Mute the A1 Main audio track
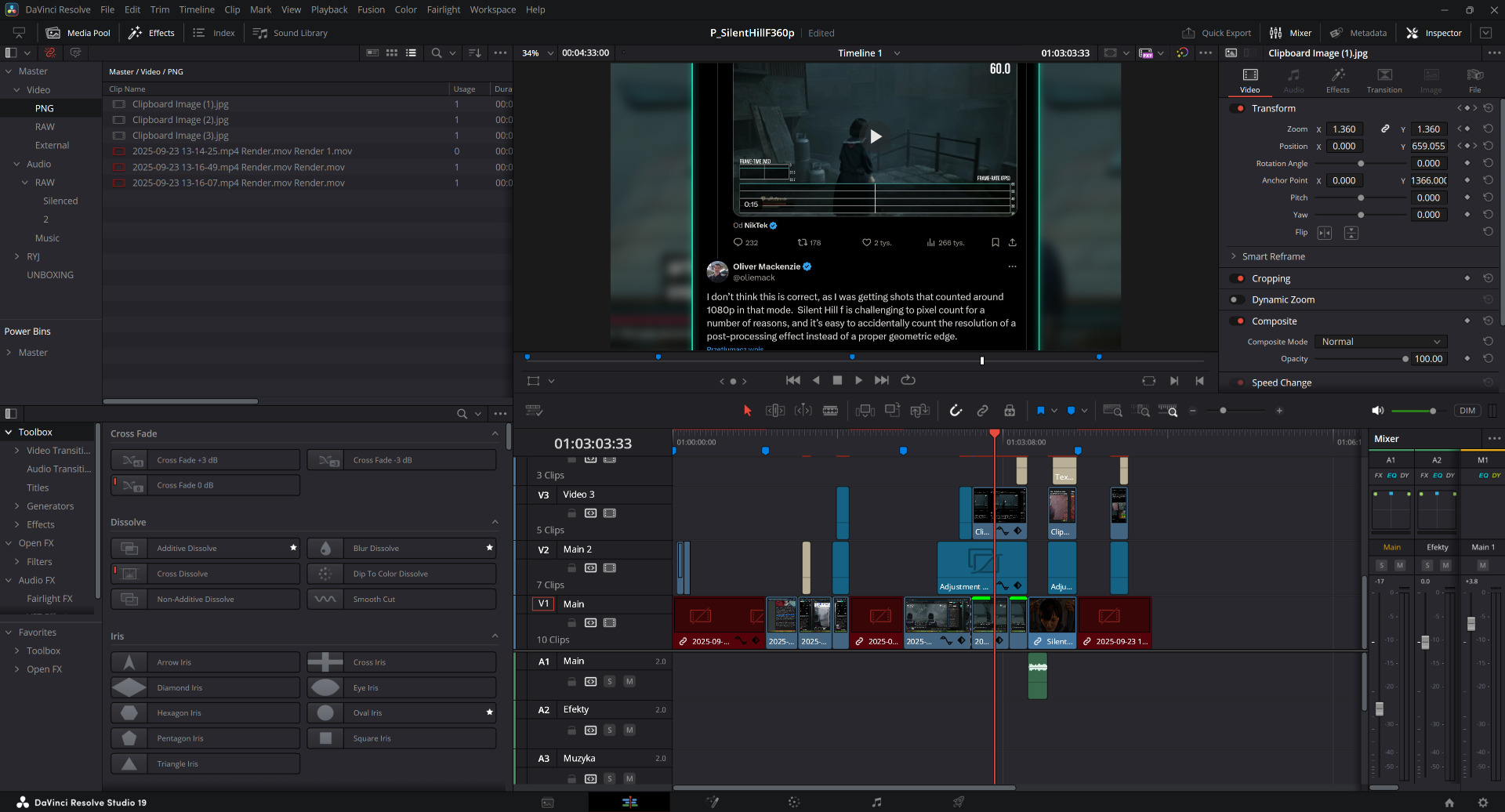1505x812 pixels. (x=629, y=682)
